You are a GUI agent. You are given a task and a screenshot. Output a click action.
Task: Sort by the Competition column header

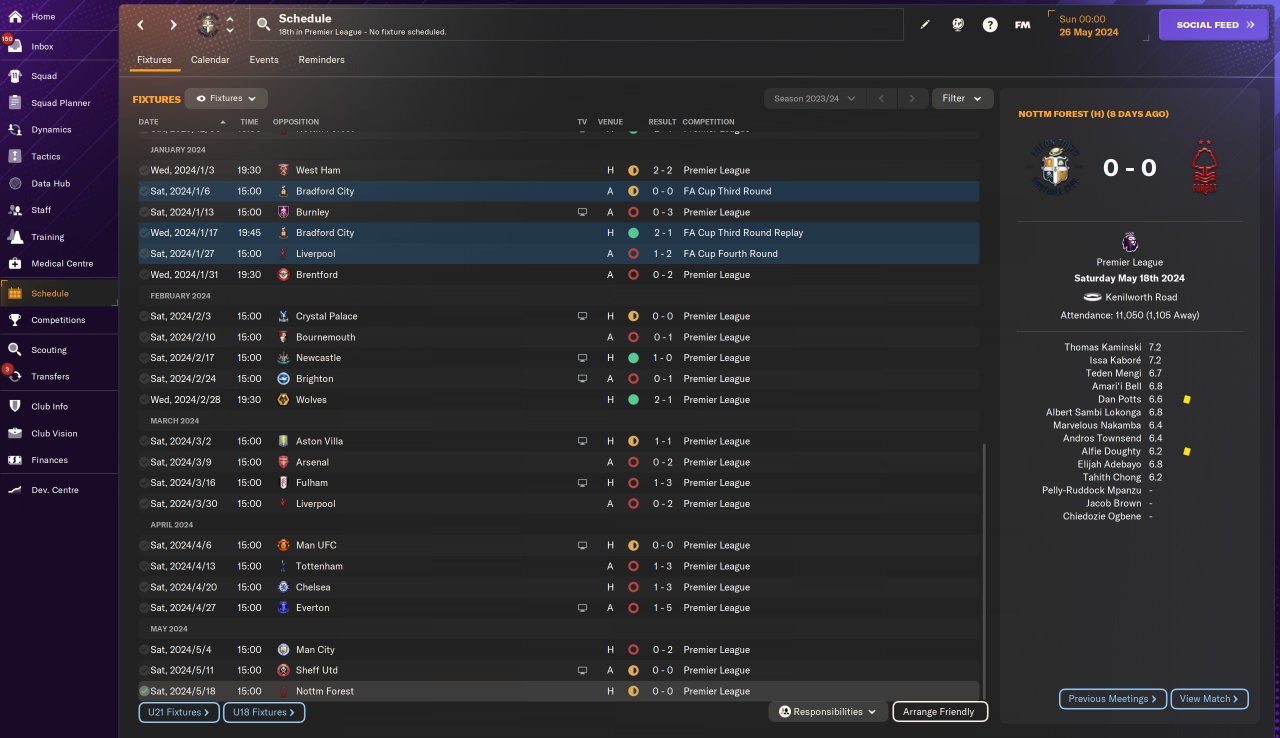pos(708,122)
